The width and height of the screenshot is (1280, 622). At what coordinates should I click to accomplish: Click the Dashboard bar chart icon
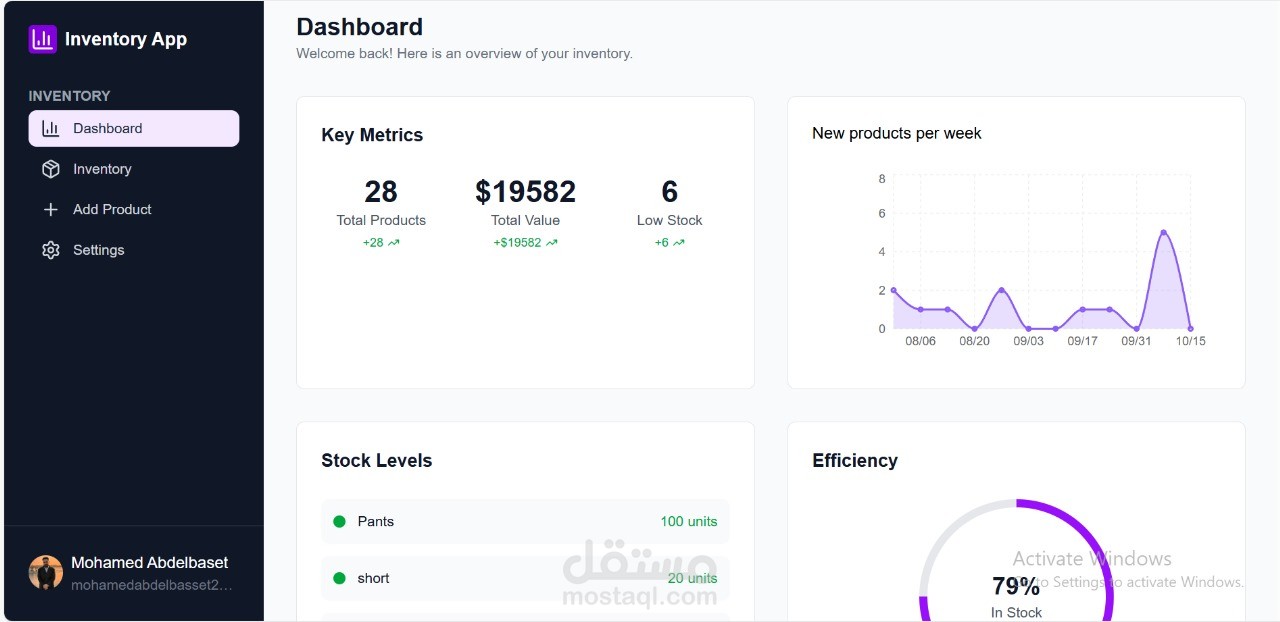tap(51, 128)
